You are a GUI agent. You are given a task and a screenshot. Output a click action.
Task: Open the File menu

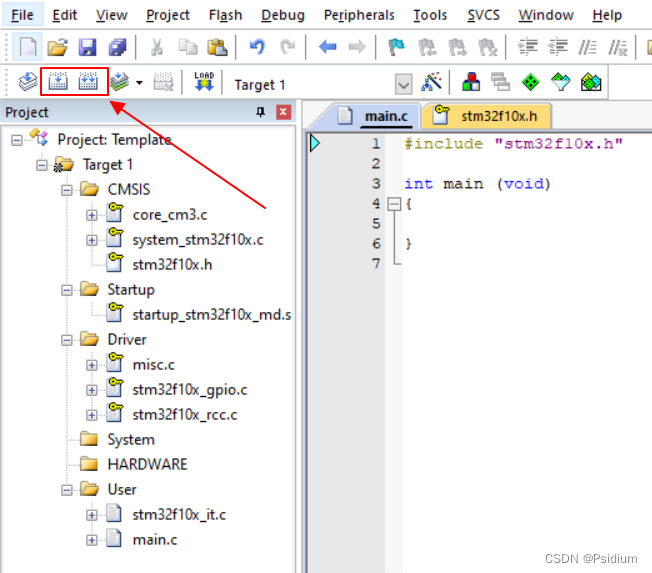[22, 15]
